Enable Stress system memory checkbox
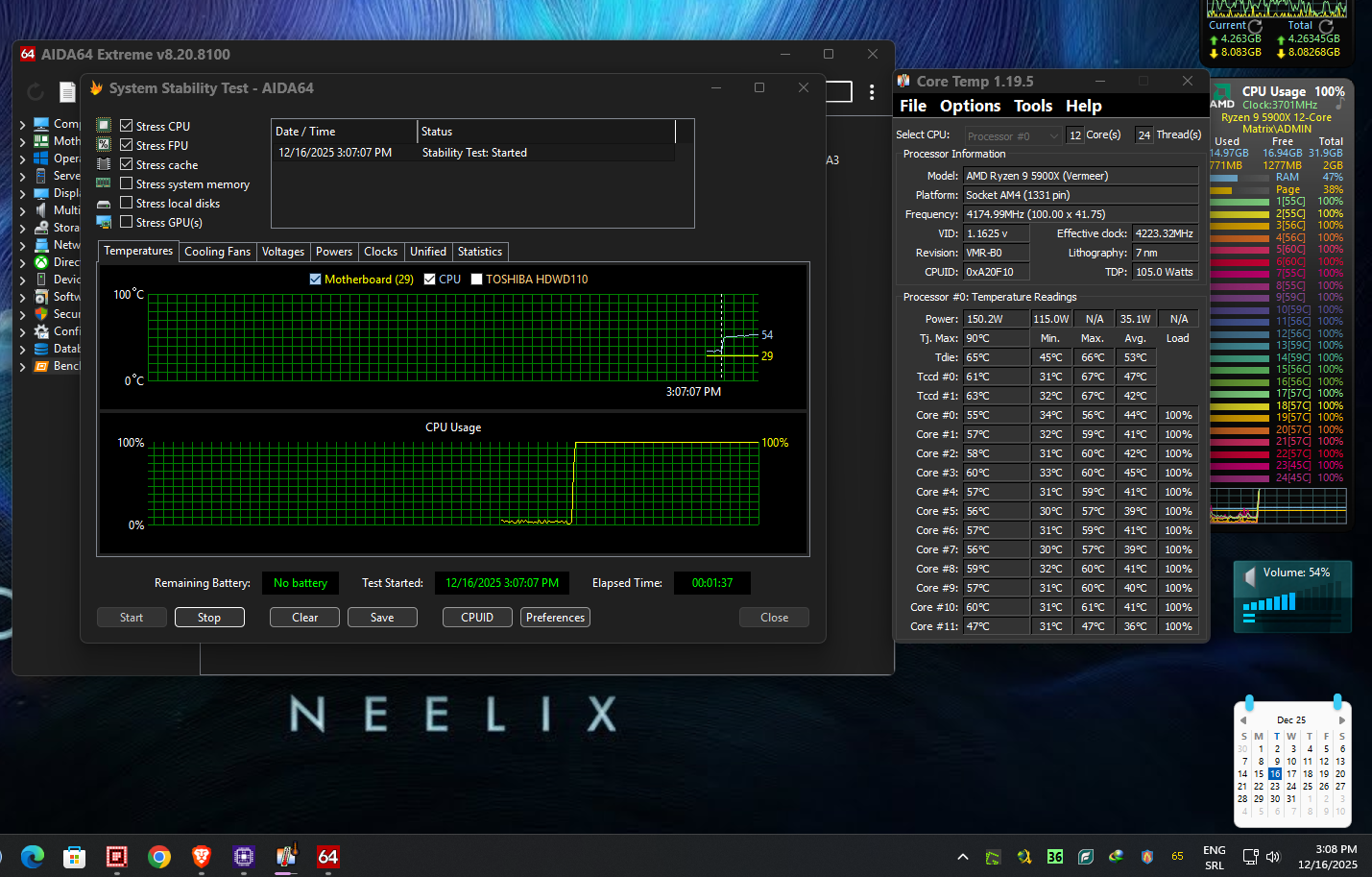The image size is (1372, 877). point(126,183)
